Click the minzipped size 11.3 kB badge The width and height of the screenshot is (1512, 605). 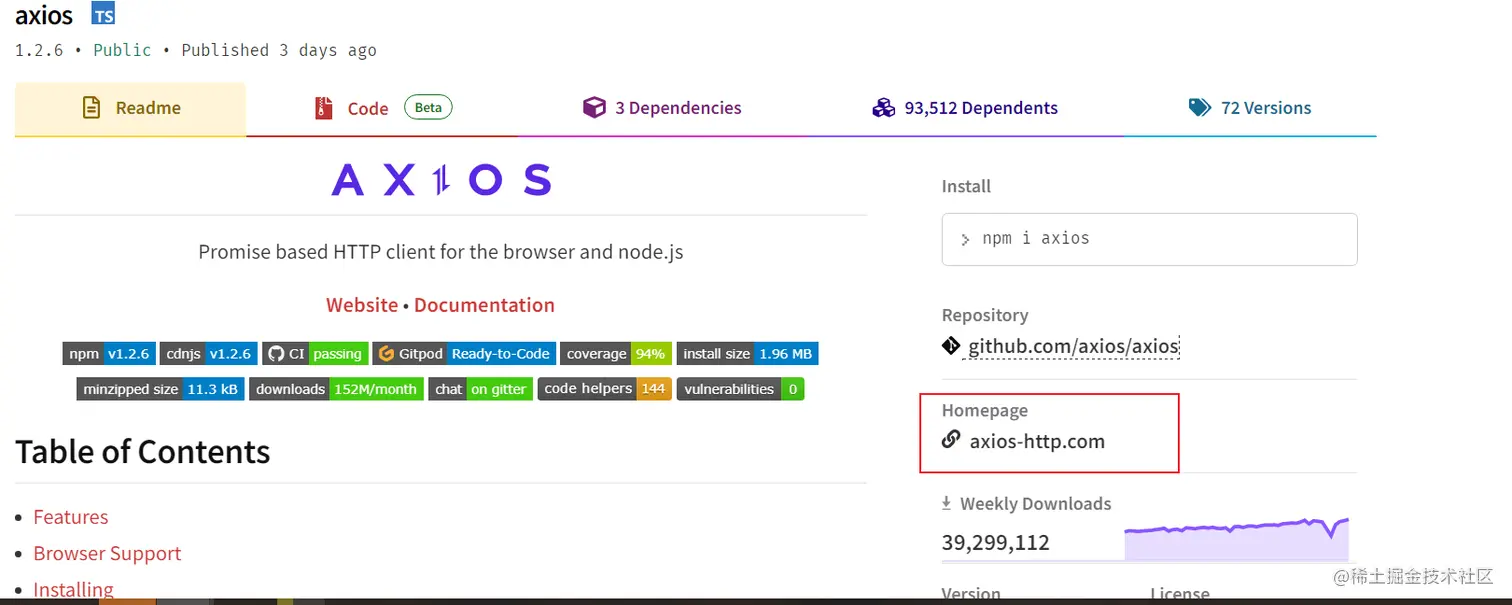click(160, 389)
